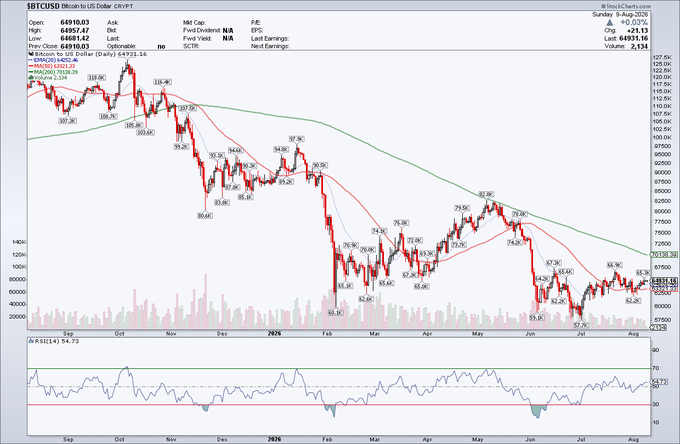Click the 74.1K peak price label
Screen dimensions: 680x444
[x=379, y=231]
